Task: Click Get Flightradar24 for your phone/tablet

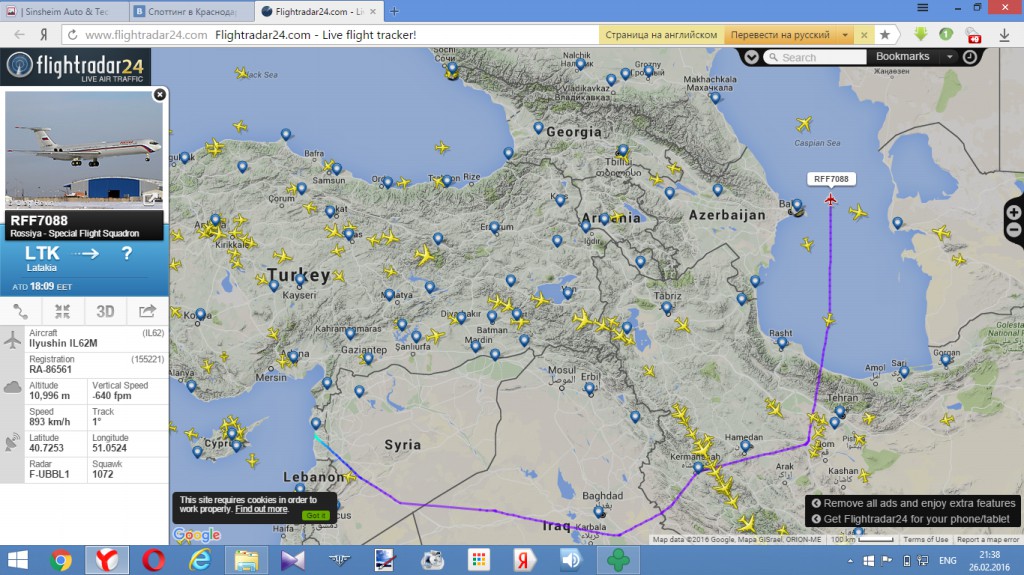Action: pos(911,519)
